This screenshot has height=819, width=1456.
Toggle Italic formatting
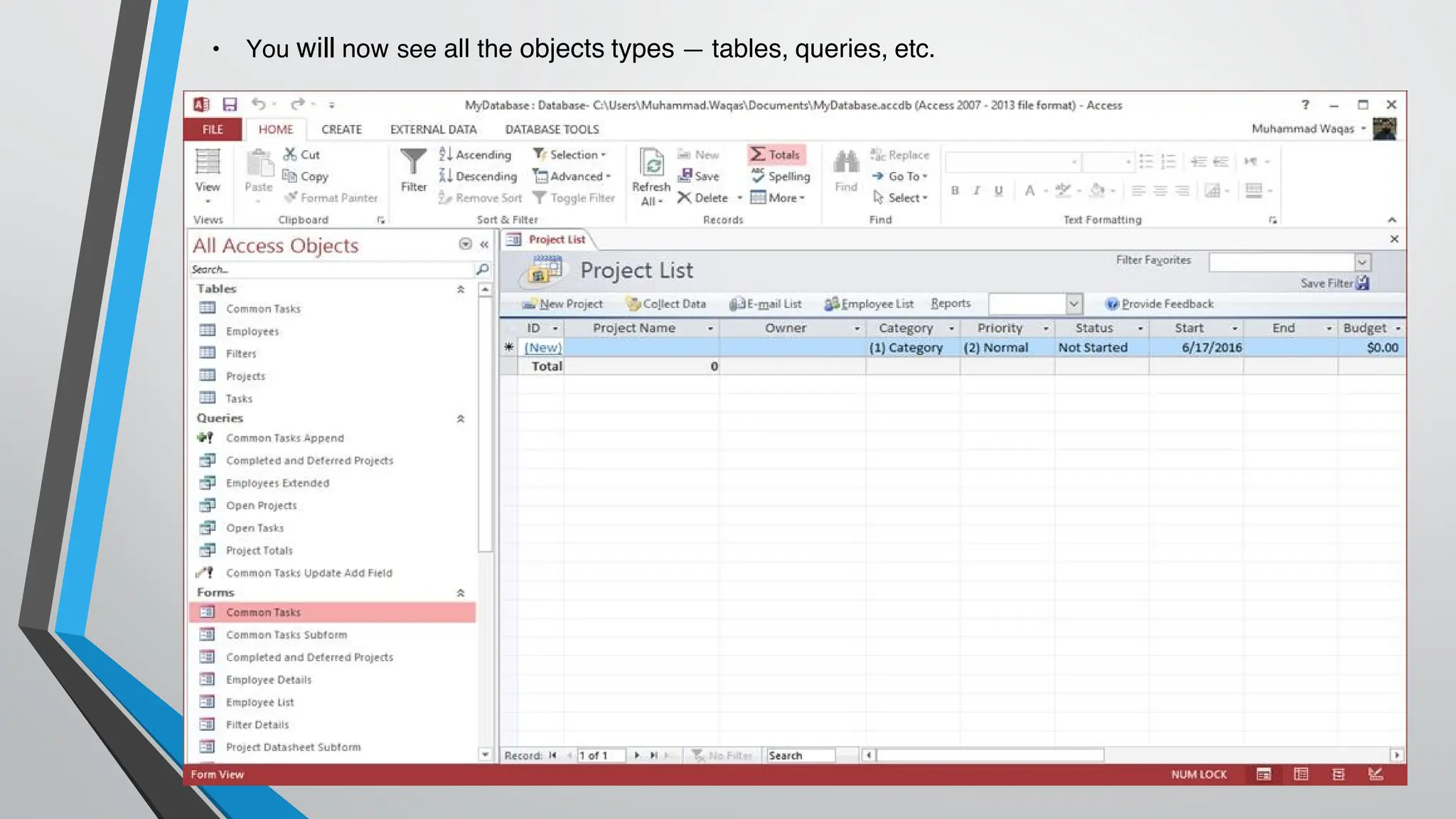tap(977, 191)
